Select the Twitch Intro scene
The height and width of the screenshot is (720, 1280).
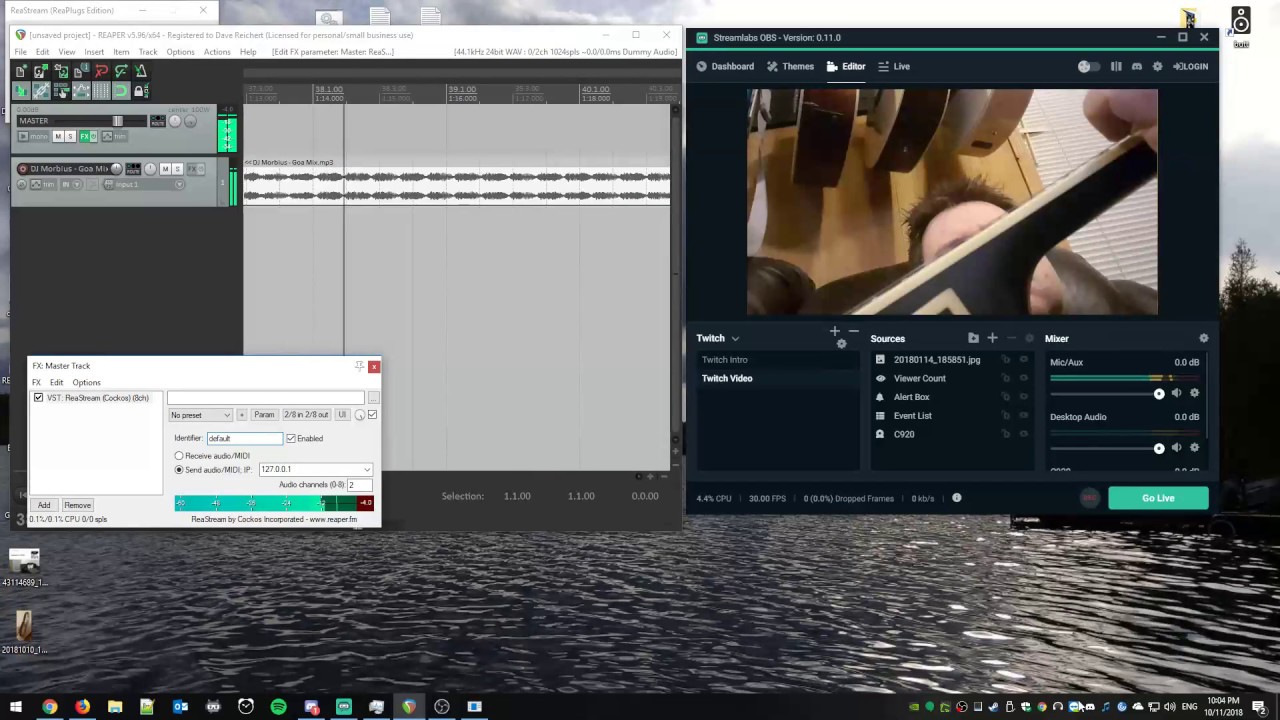tap(725, 360)
